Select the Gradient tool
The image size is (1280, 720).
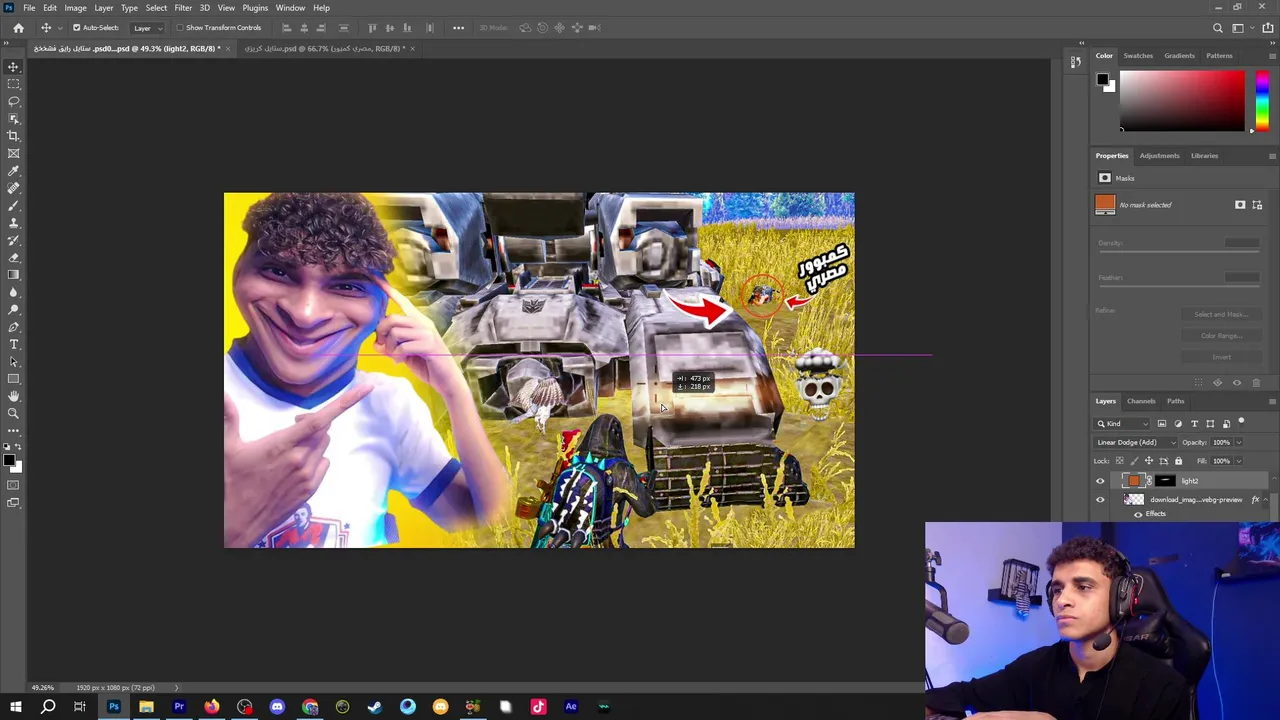click(x=13, y=274)
